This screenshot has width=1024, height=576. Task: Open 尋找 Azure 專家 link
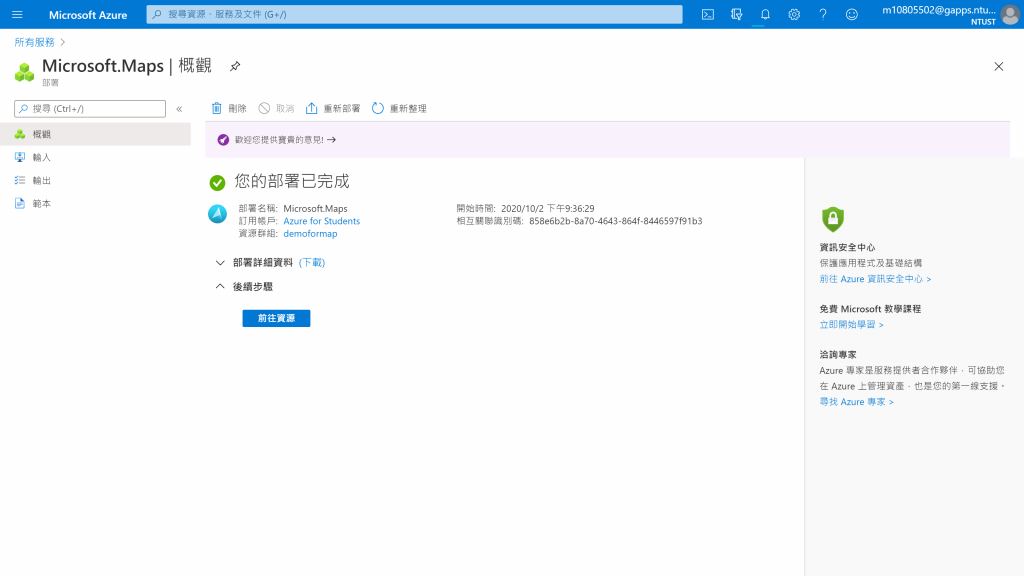pyautogui.click(x=856, y=402)
